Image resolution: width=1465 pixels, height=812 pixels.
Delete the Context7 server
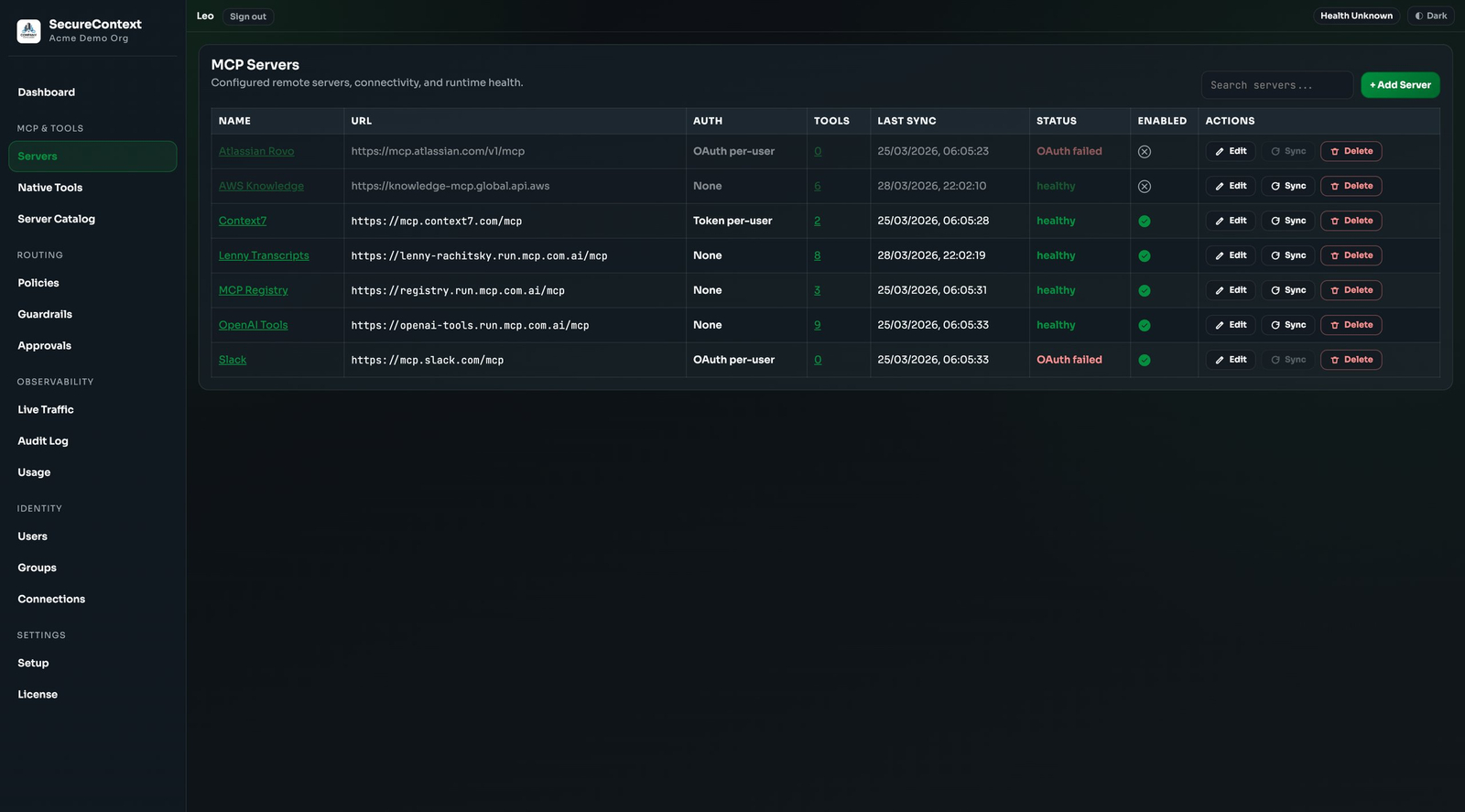pyautogui.click(x=1351, y=221)
